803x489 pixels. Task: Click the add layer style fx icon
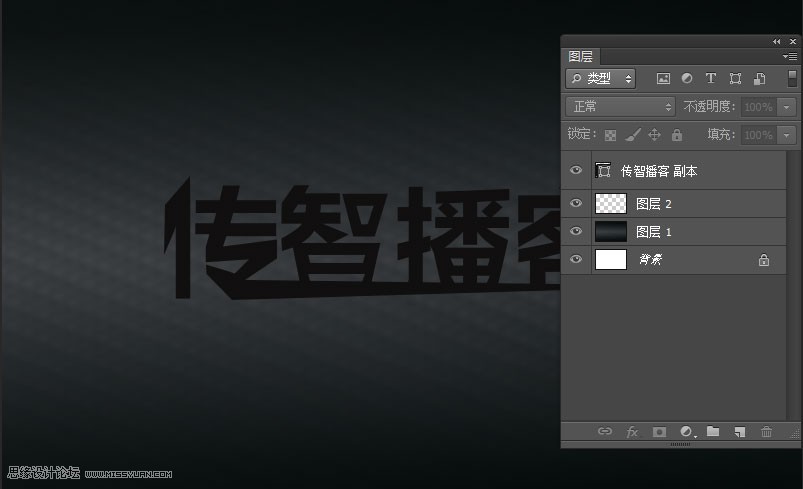click(632, 432)
